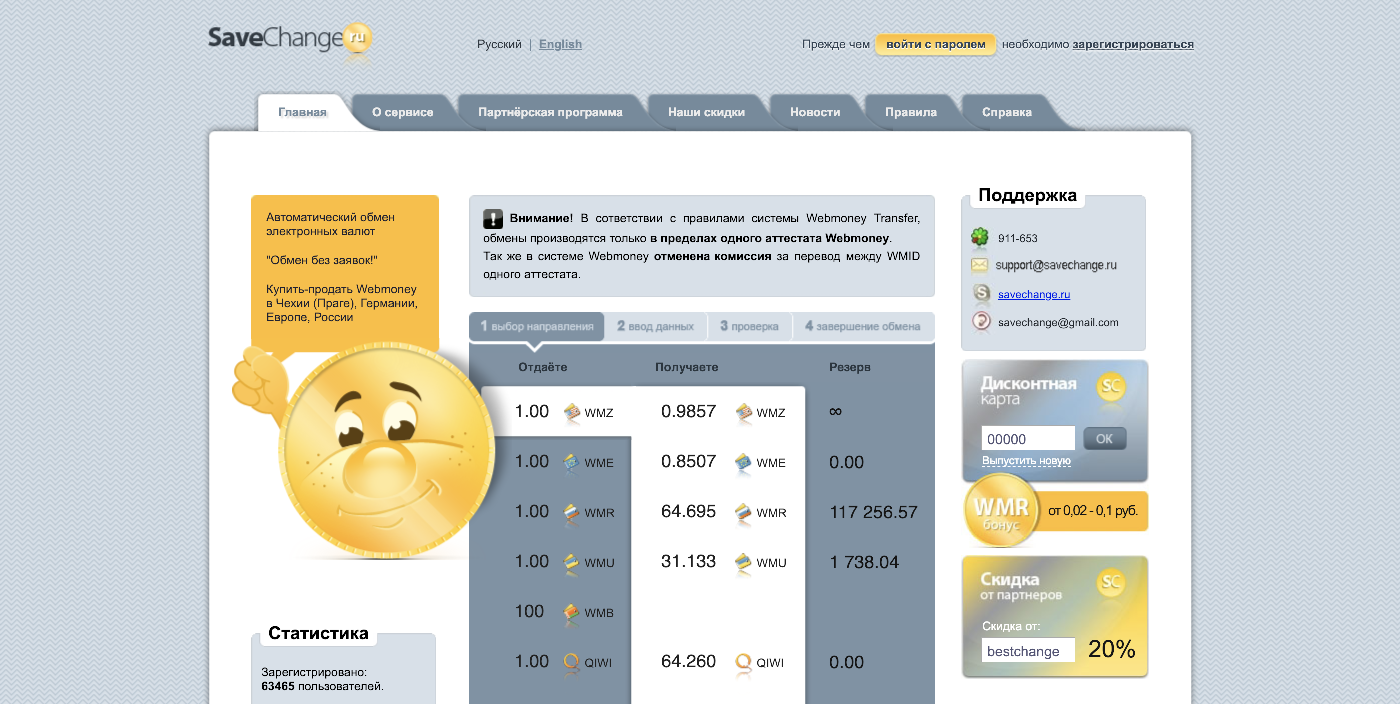Go to the Наши скидки tab
Screen dimensions: 1400x704
coord(706,112)
